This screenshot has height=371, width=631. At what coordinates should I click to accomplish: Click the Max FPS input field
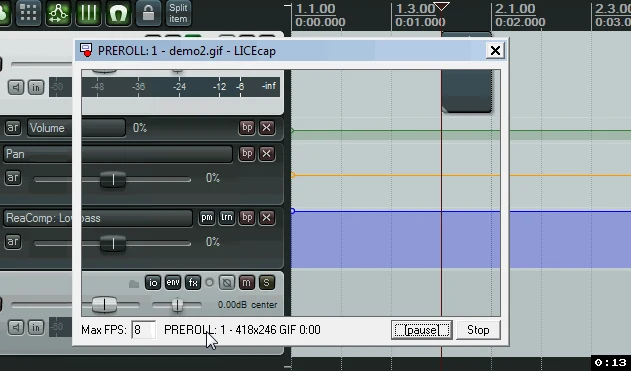pyautogui.click(x=144, y=330)
